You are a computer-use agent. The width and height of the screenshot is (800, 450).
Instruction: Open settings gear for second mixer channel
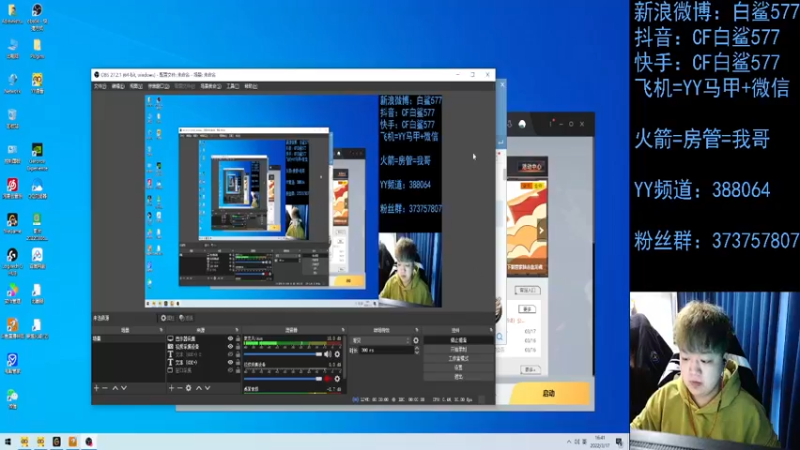tap(337, 379)
